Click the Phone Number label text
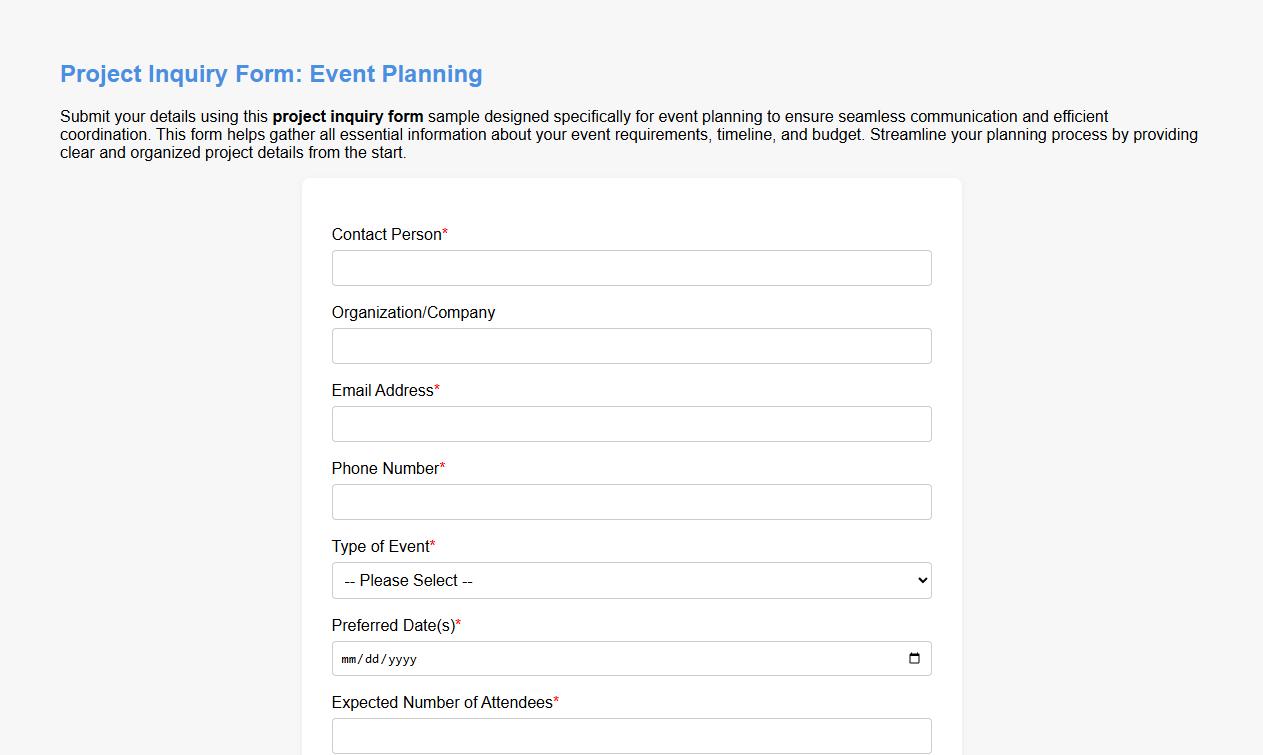 386,468
